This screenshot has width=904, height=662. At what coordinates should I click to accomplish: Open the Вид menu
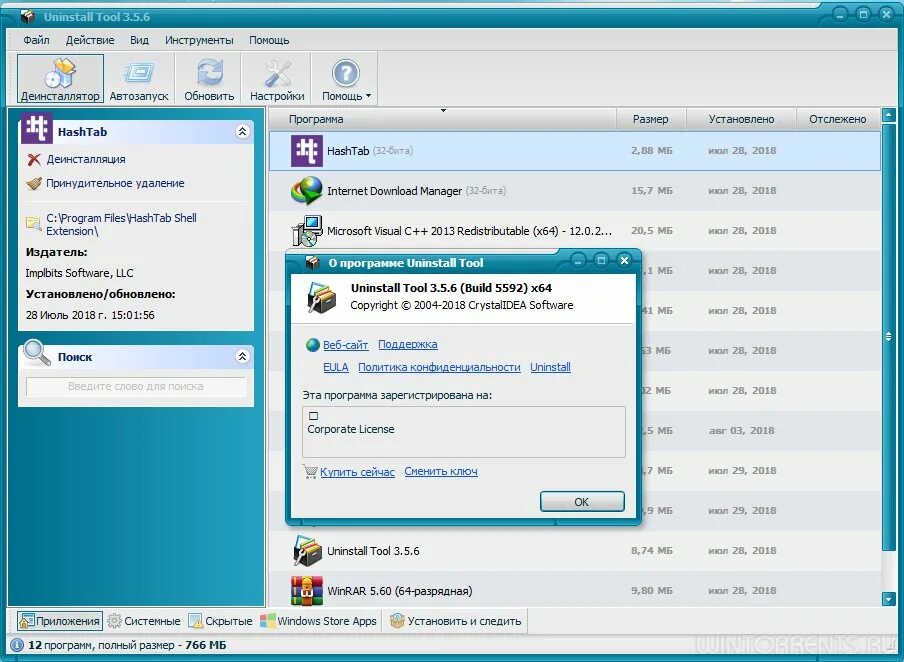tap(139, 40)
